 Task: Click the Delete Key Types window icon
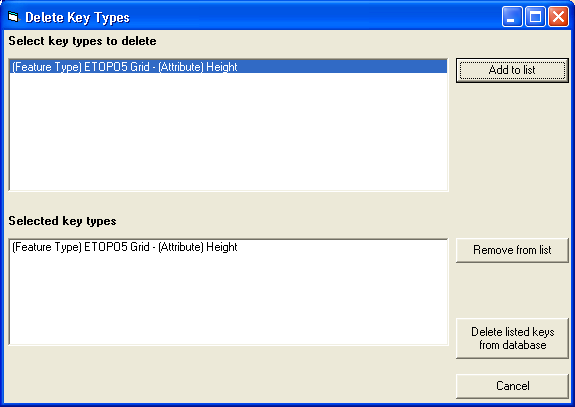pos(13,16)
